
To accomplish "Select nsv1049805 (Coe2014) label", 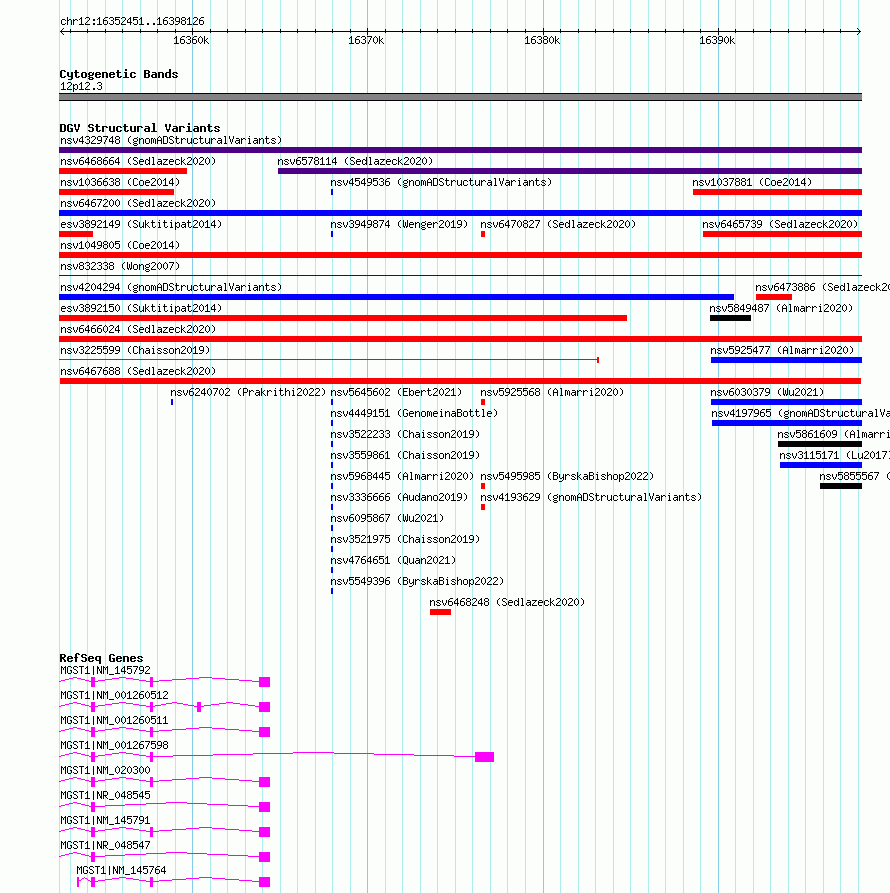I will (x=120, y=245).
